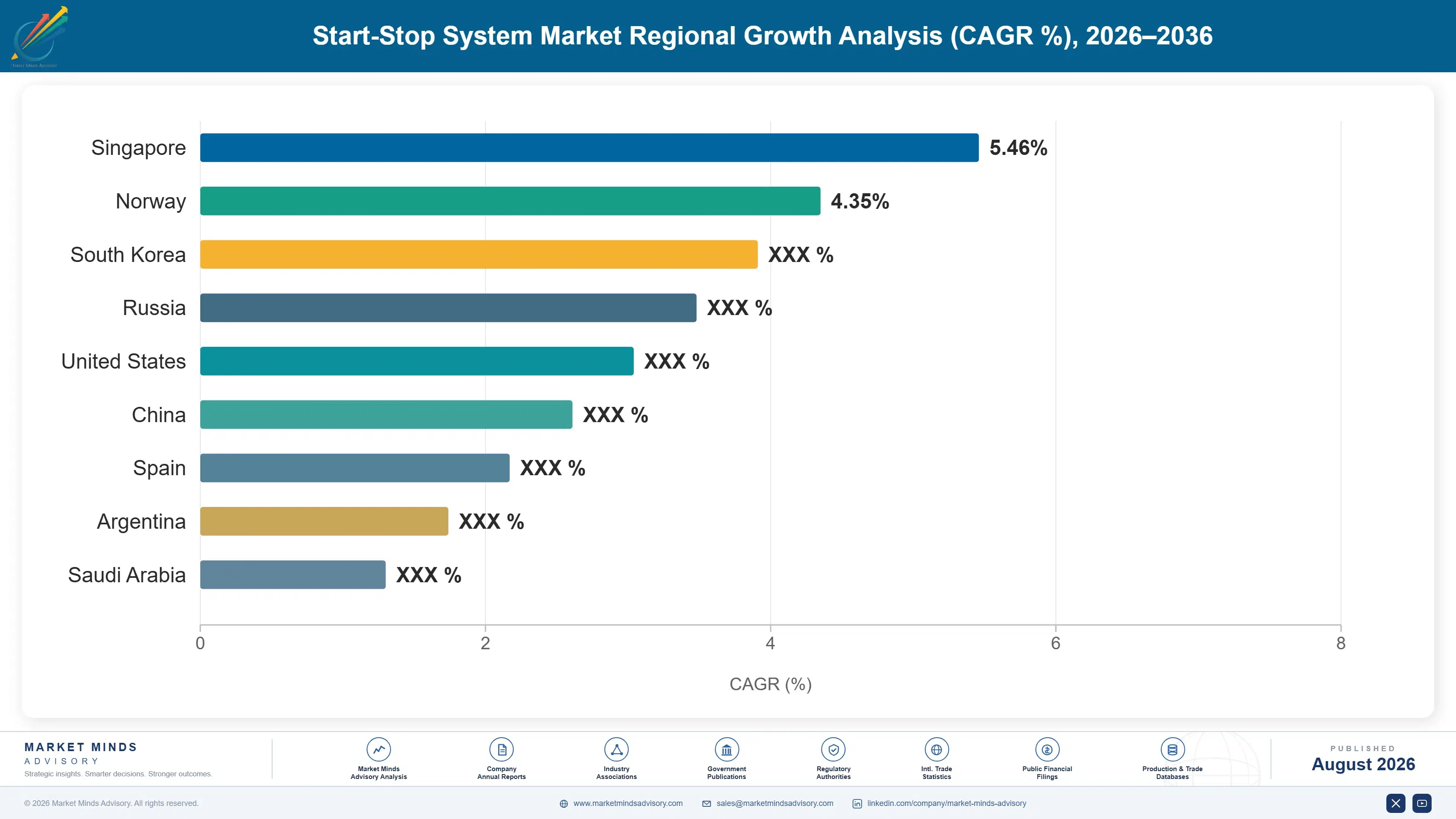Click the Intl. Trade Statistics globe icon

pos(937,749)
